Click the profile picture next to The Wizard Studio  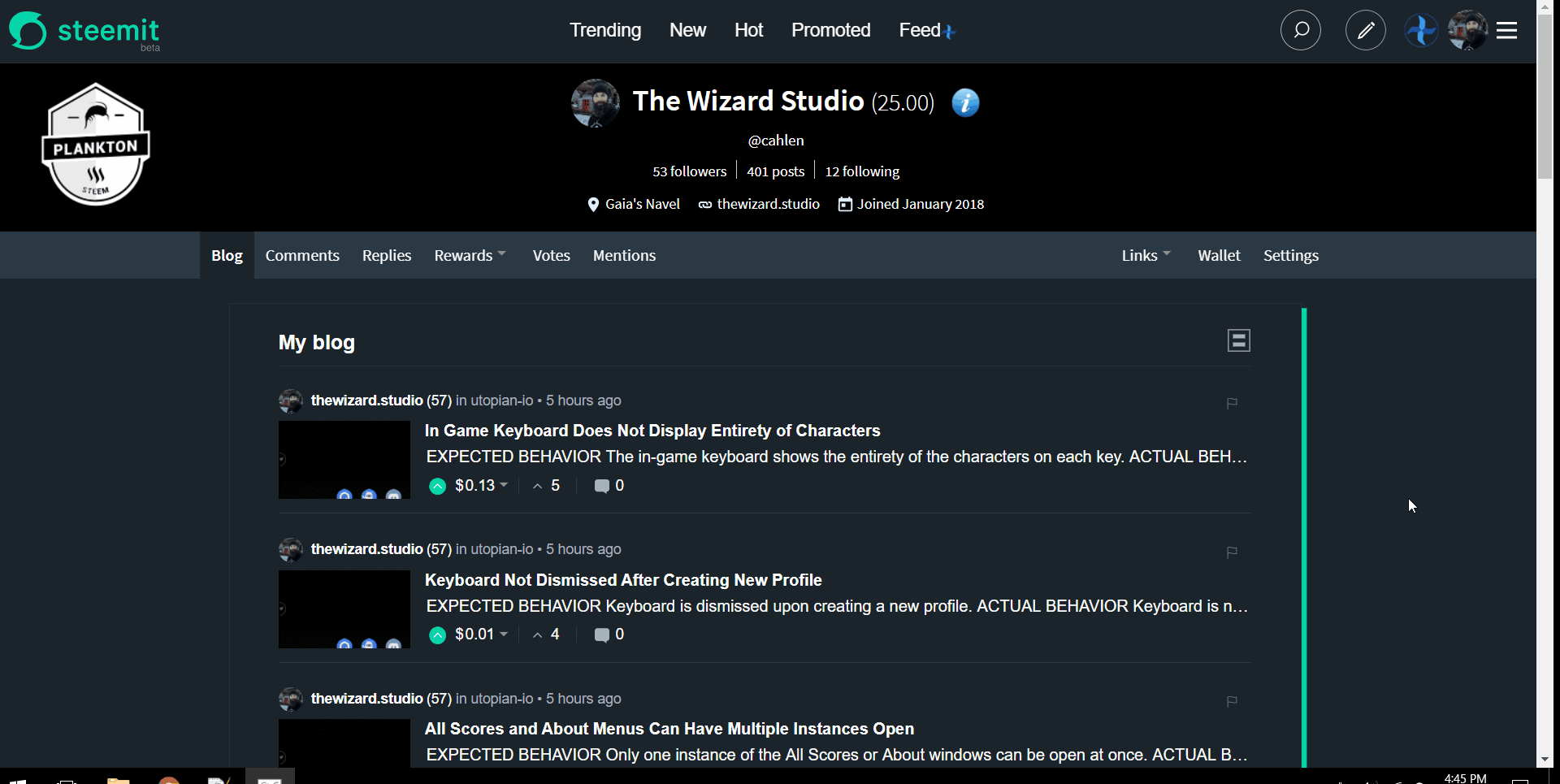596,102
